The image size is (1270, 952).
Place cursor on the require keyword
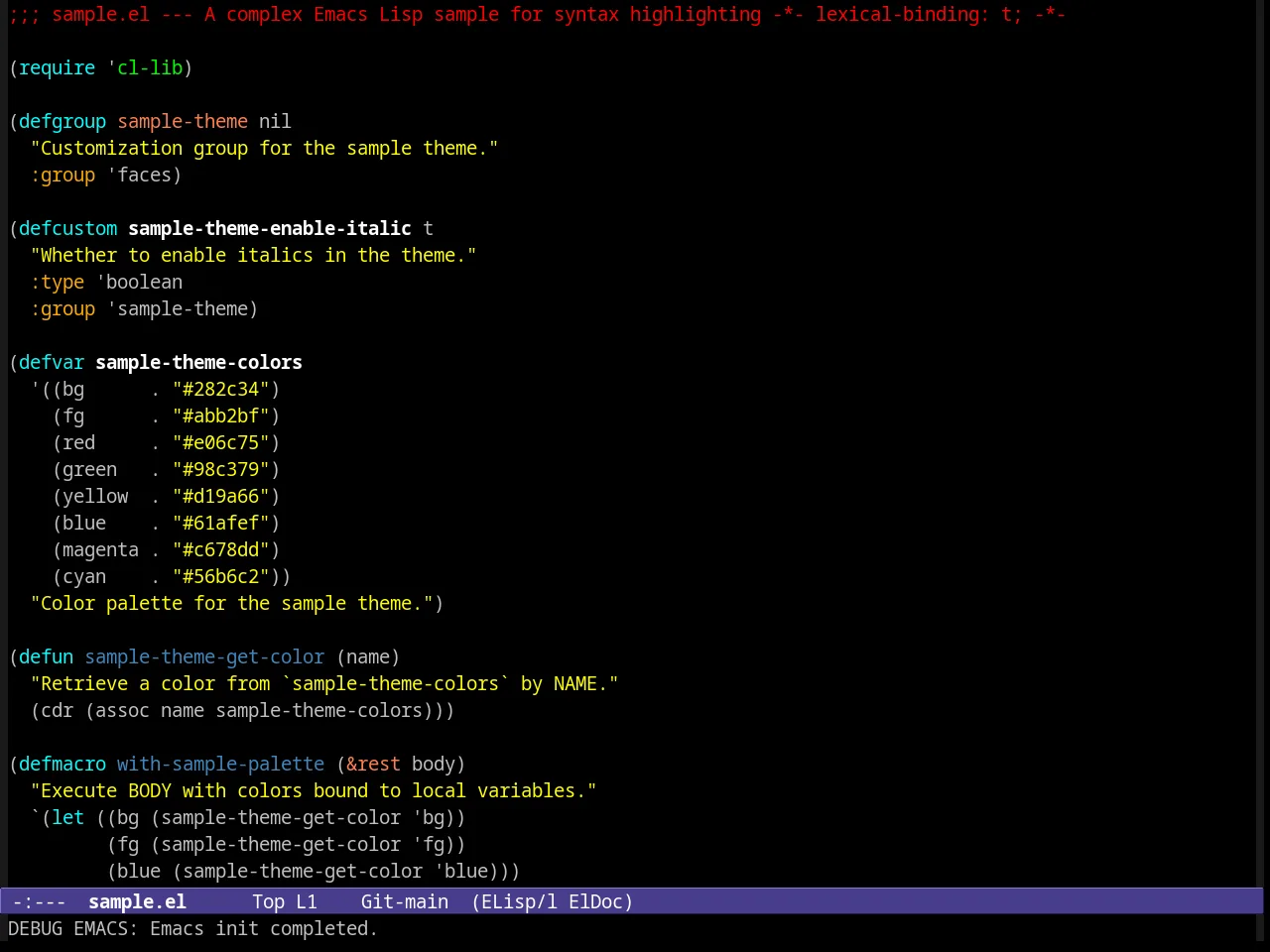coord(58,67)
